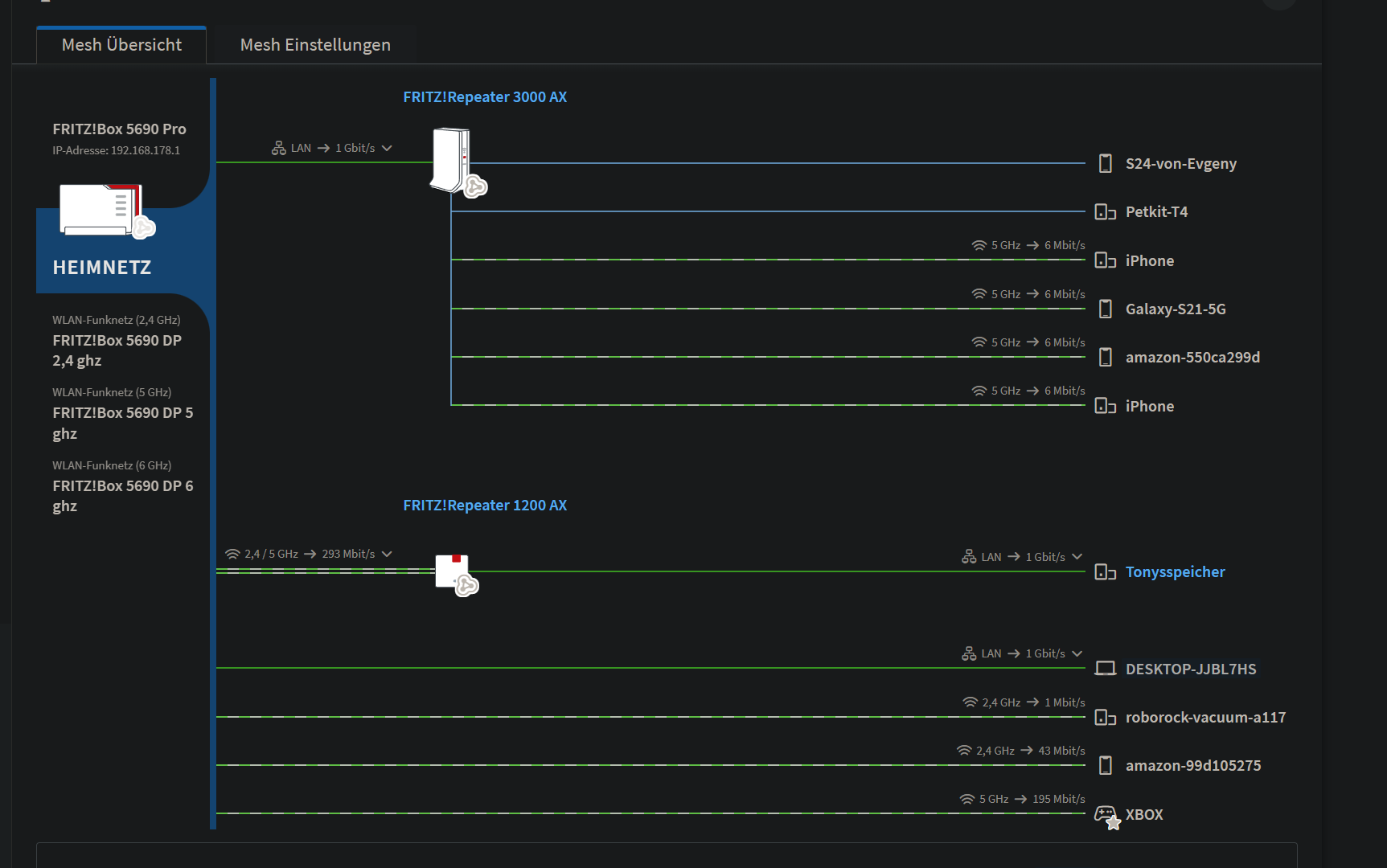The height and width of the screenshot is (868, 1387).
Task: Click the Wi-Fi icon on the roborock-vacuum-a117 connection
Action: pos(970,702)
